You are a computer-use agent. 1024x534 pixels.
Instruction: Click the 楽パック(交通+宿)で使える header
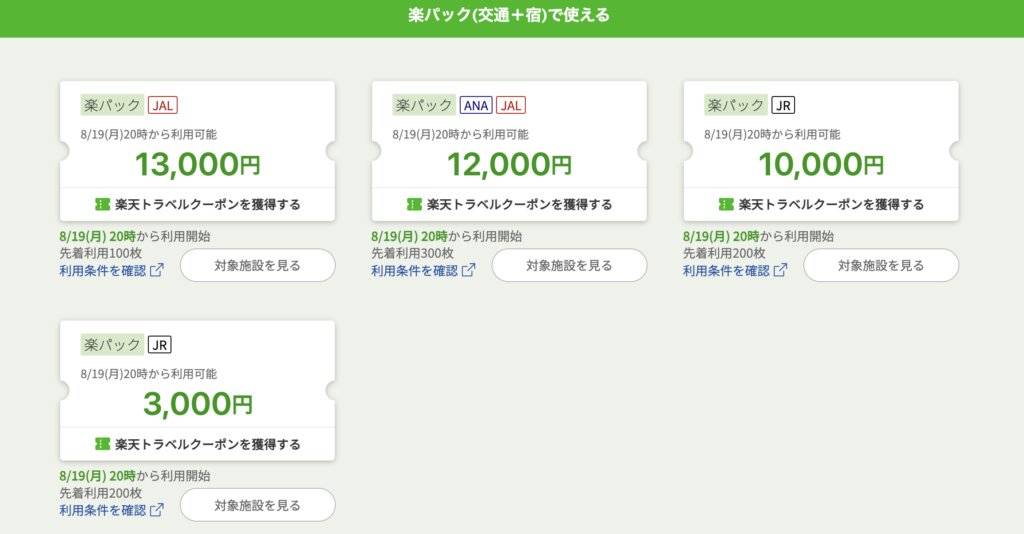509,15
